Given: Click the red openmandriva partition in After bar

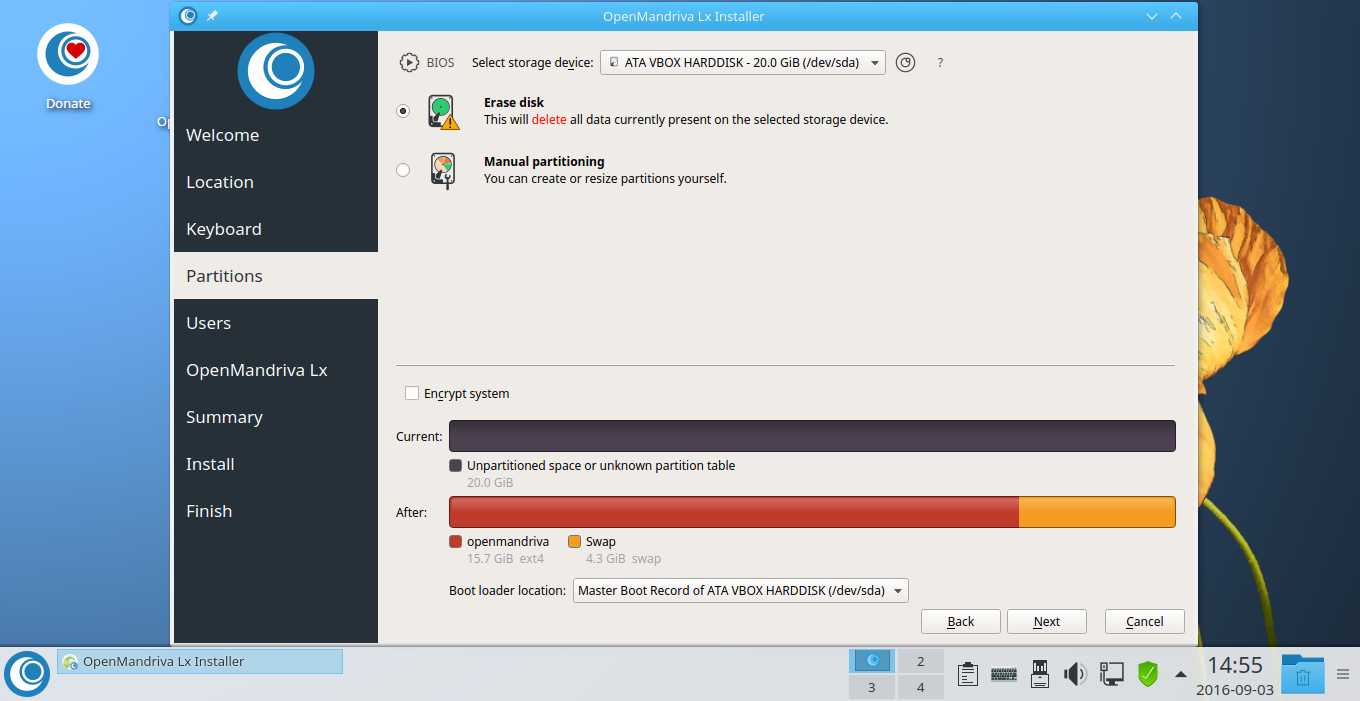Looking at the screenshot, I should point(734,512).
